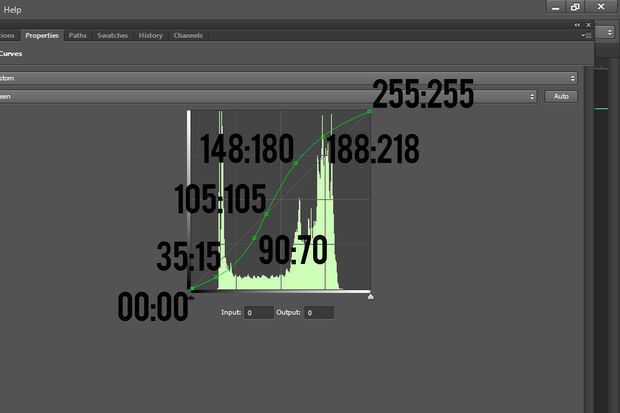Select the curve point beside 148:180 label
The height and width of the screenshot is (413, 620).
pos(296,163)
